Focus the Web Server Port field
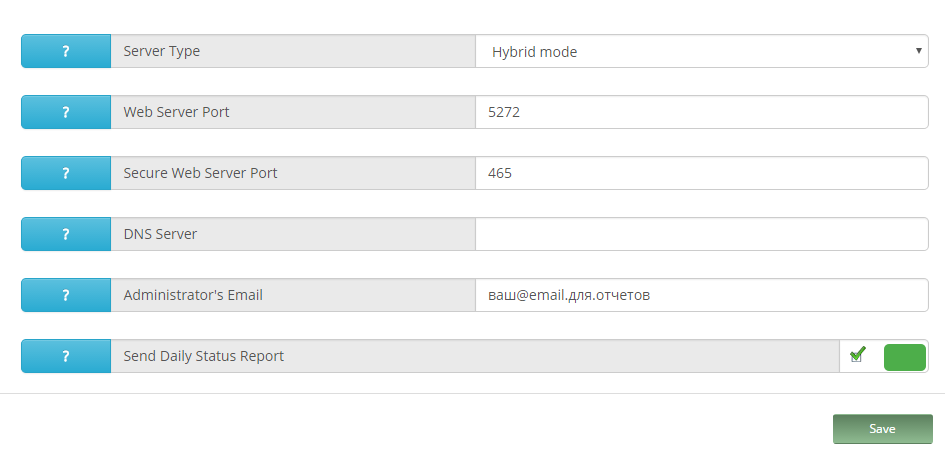This screenshot has width=945, height=455. point(700,112)
